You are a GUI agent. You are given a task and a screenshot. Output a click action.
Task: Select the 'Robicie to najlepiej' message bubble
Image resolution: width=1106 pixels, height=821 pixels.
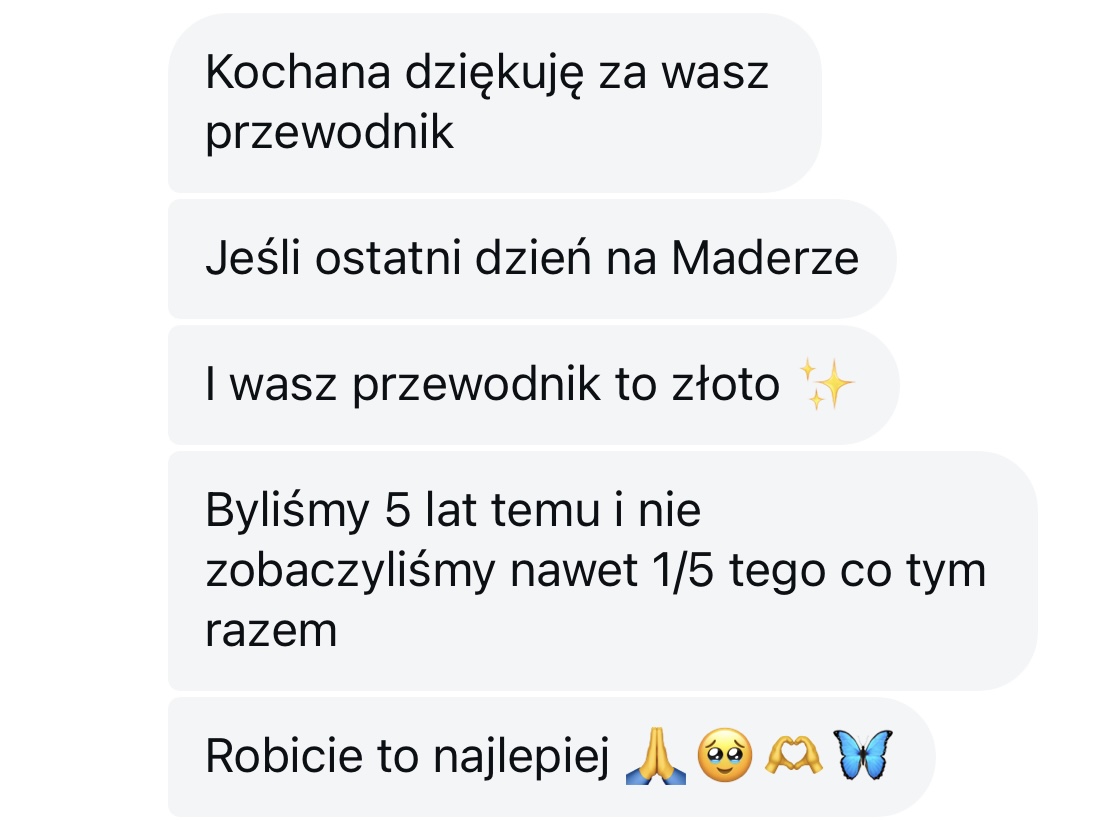552,758
